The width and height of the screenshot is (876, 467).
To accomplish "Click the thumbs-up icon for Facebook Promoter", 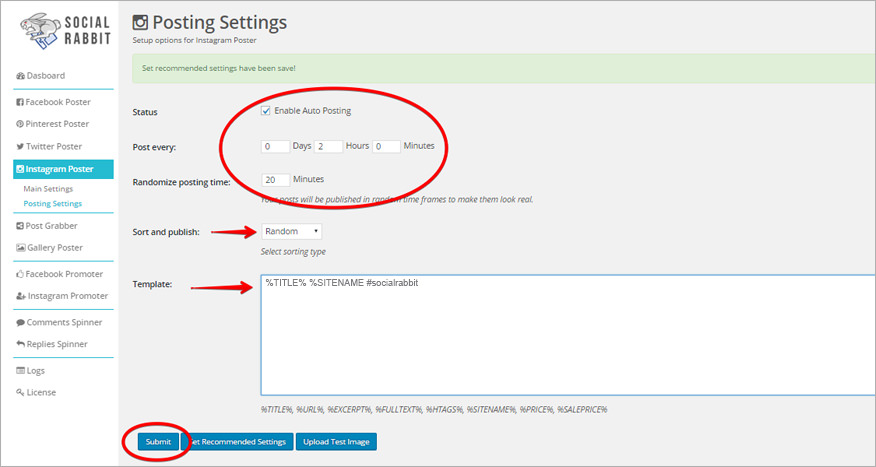I will coord(20,274).
